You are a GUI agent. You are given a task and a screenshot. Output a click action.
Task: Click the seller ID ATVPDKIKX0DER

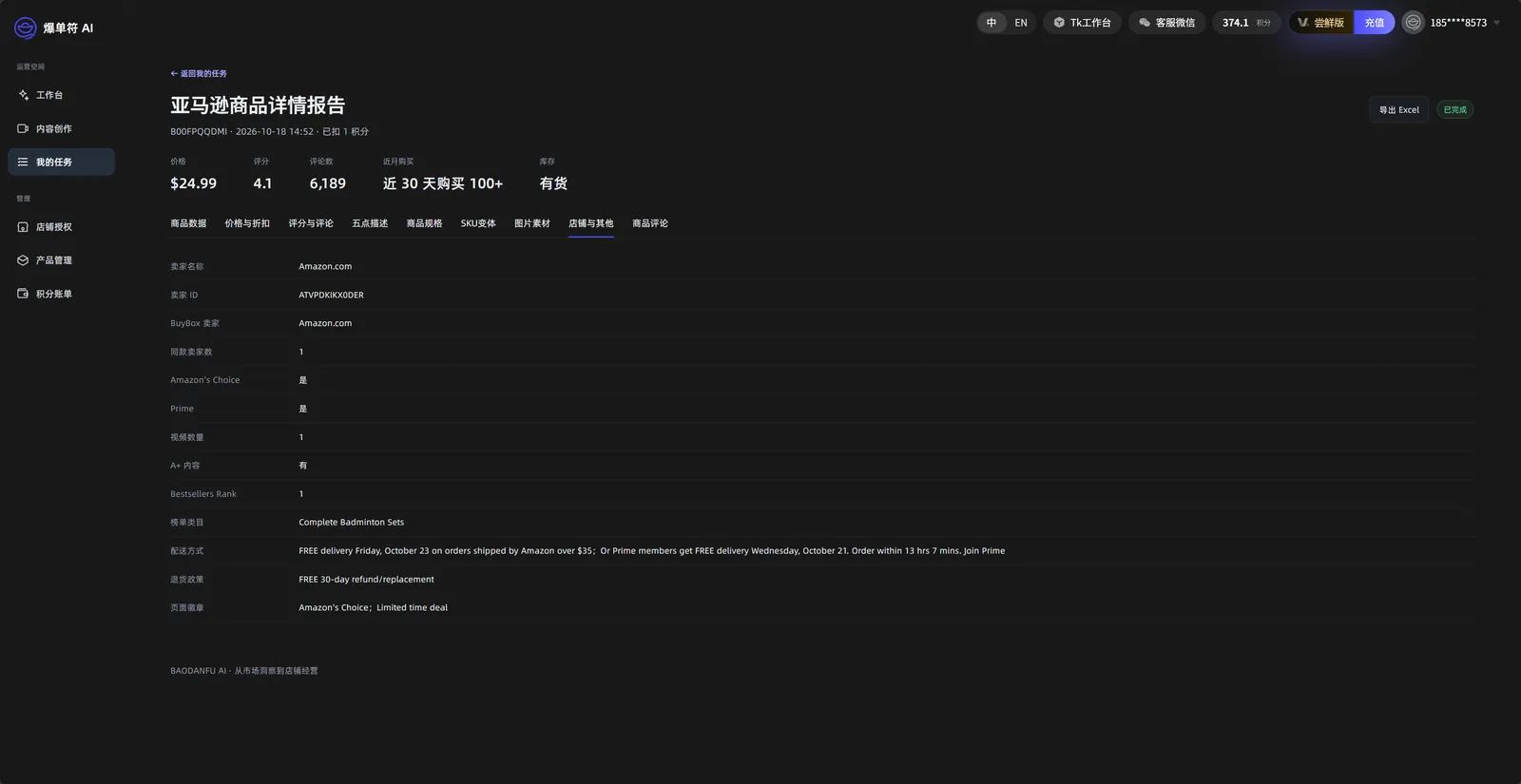tap(331, 296)
